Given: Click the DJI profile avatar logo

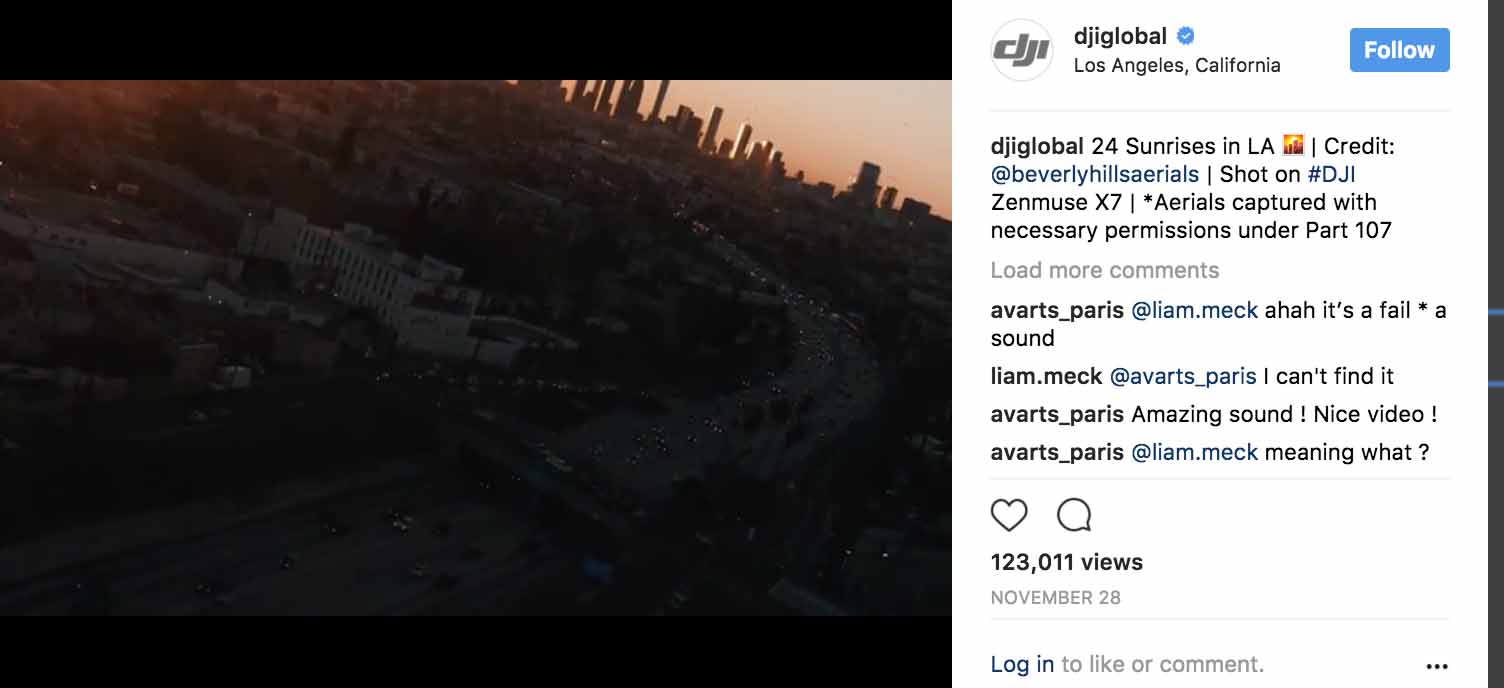Looking at the screenshot, I should pyautogui.click(x=1021, y=50).
